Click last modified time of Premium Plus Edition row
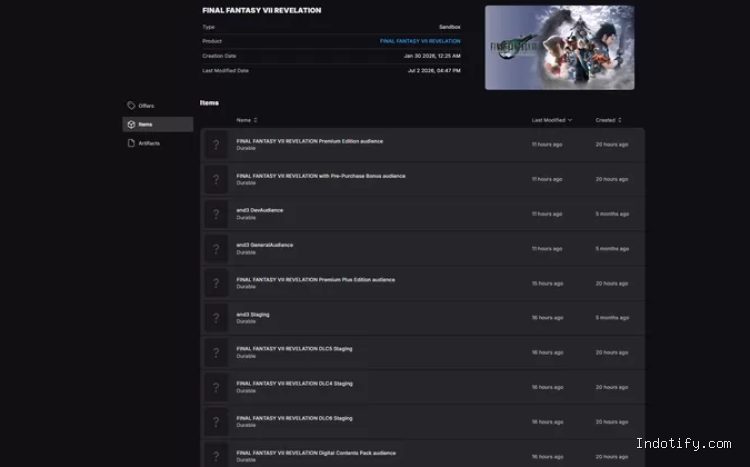Image resolution: width=750 pixels, height=467 pixels. [x=547, y=283]
